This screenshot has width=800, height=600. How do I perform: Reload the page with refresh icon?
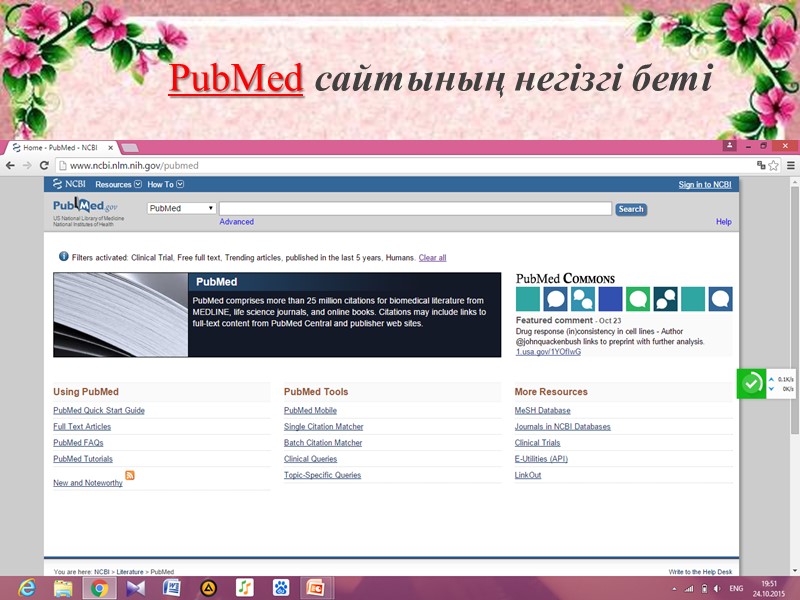pyautogui.click(x=44, y=165)
